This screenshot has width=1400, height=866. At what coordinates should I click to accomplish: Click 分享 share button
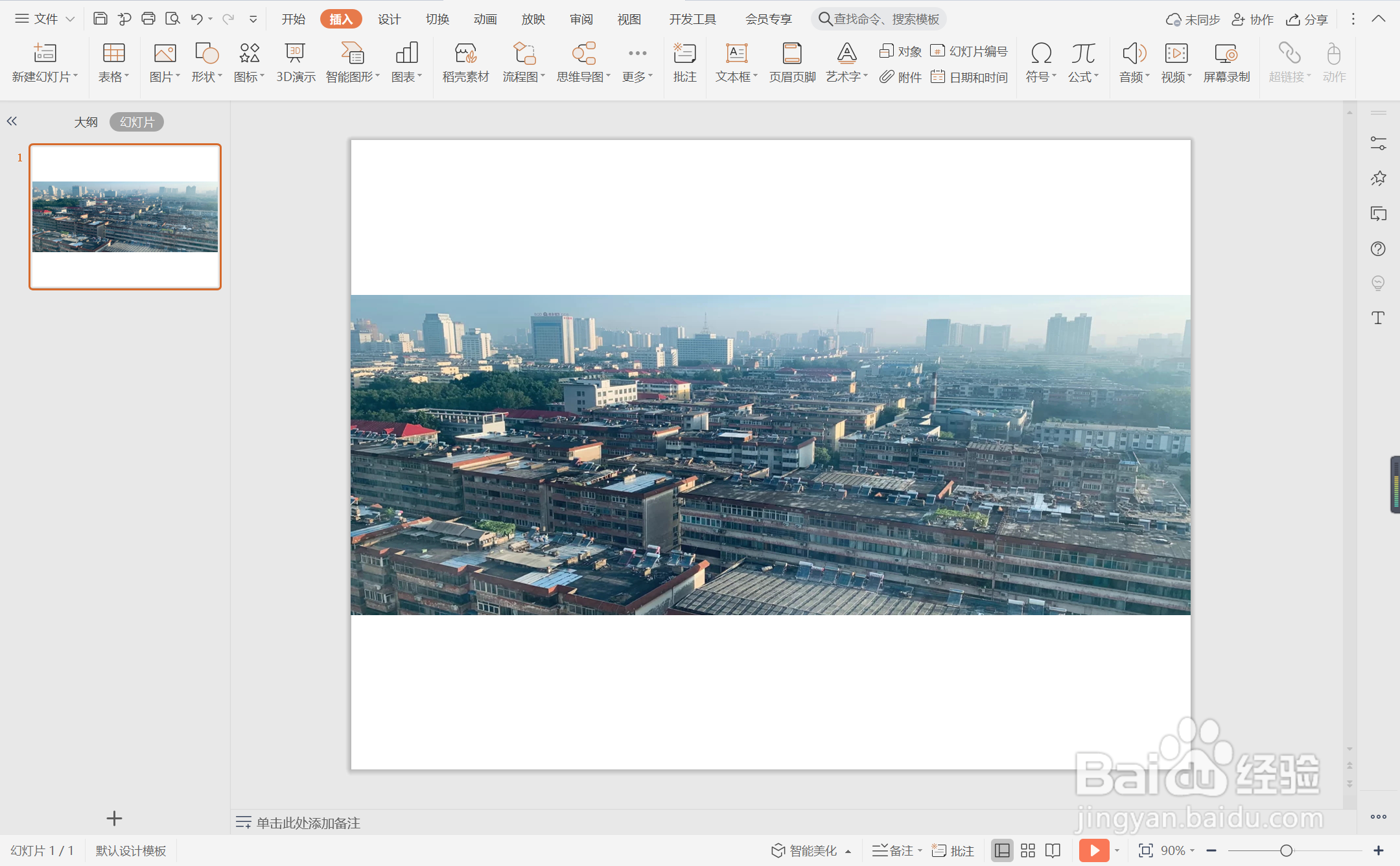point(1307,19)
